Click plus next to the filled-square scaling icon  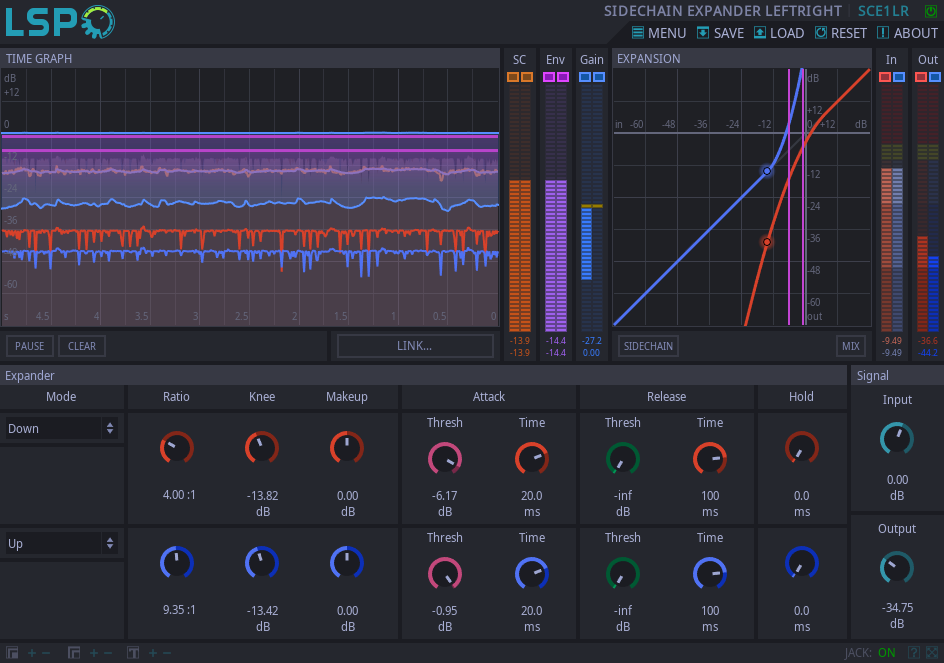point(32,653)
